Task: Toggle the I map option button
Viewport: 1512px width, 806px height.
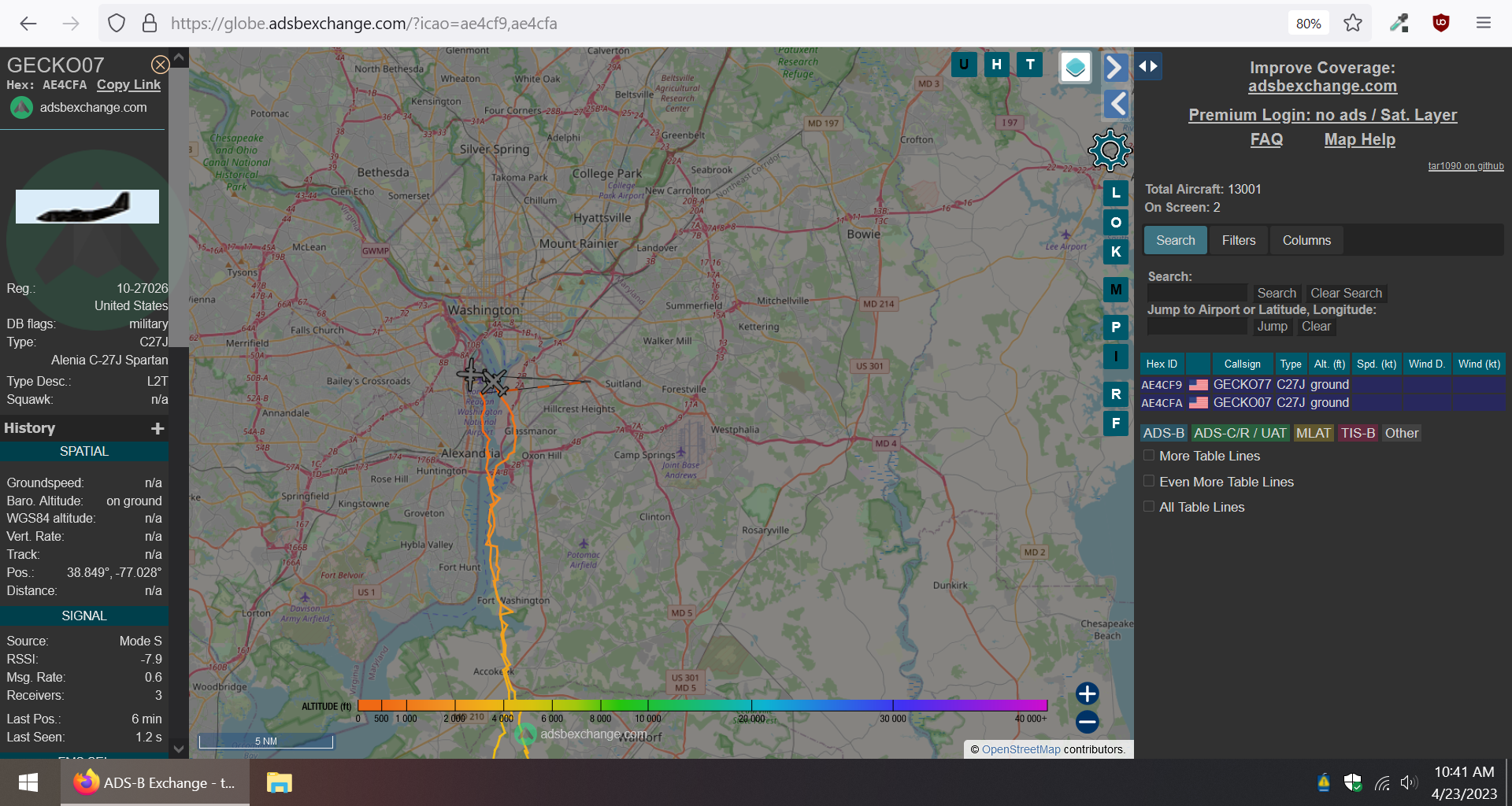Action: tap(1116, 357)
